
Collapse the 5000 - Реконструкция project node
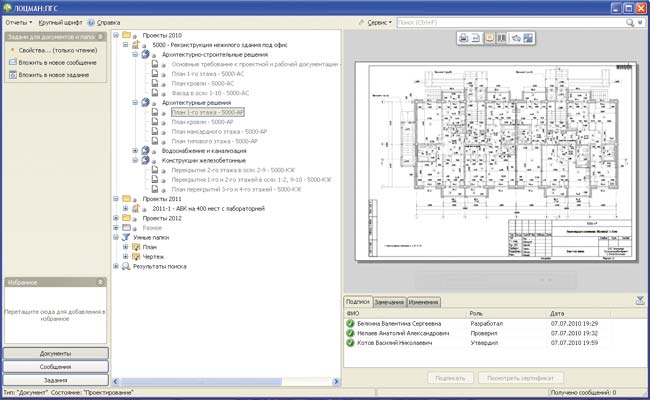(126, 45)
